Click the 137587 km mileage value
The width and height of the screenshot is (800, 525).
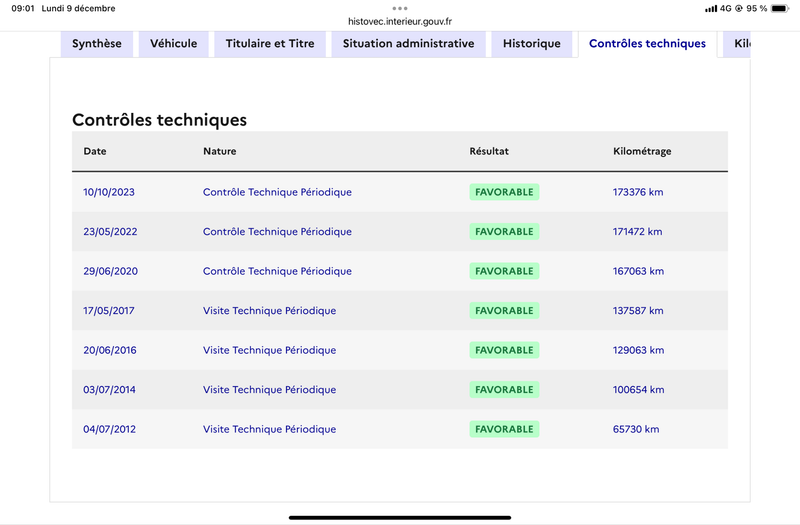(638, 311)
